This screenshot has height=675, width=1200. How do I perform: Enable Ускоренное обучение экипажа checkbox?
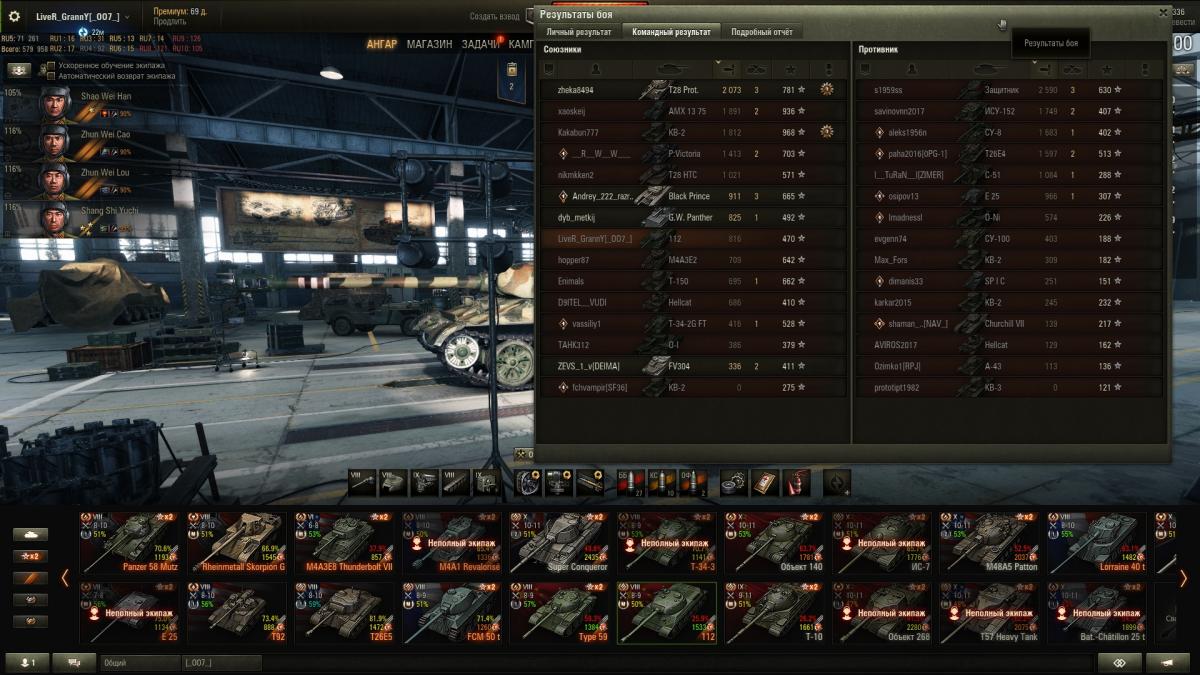[51, 66]
